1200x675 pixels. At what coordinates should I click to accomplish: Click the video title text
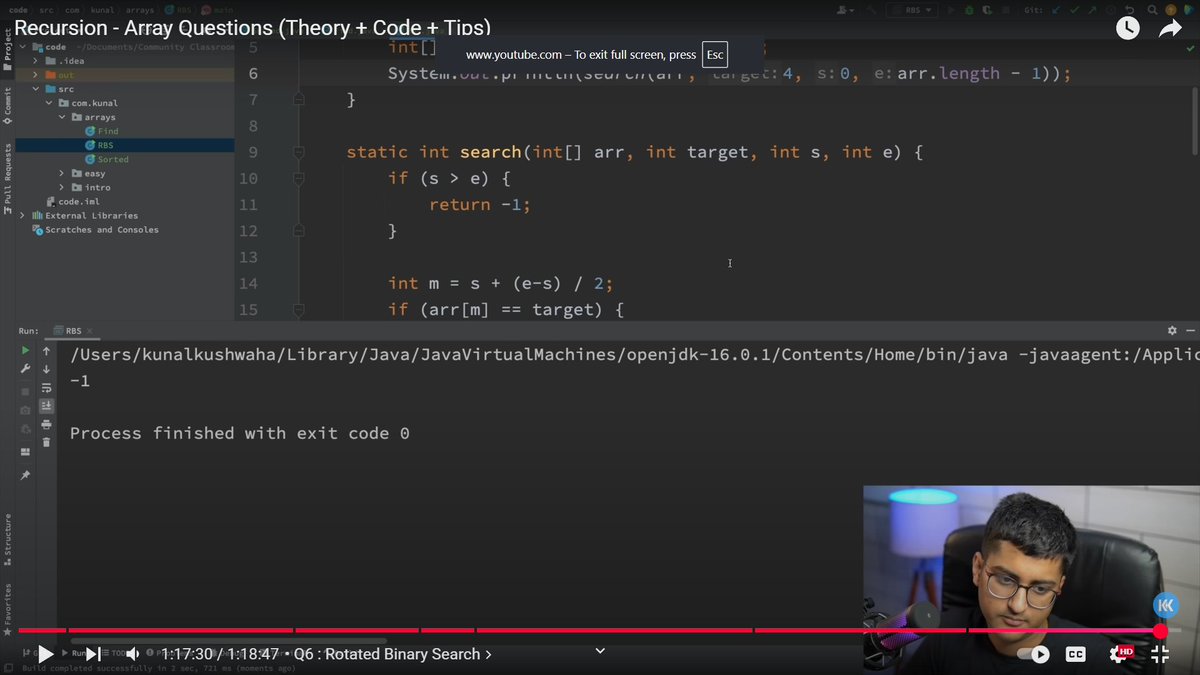[x=252, y=28]
